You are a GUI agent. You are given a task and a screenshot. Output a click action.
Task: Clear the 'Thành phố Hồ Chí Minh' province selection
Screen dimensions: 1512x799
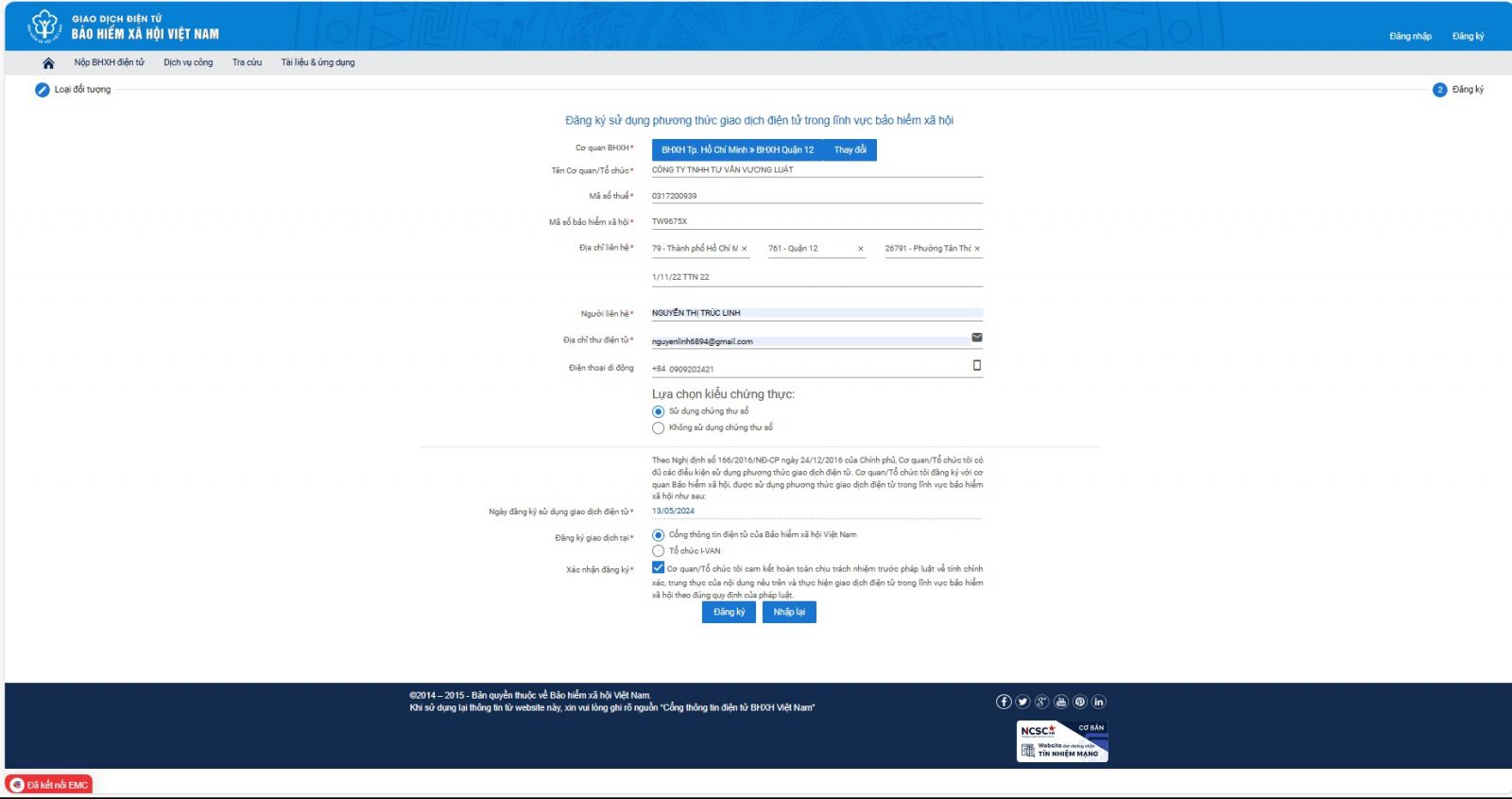coord(745,249)
